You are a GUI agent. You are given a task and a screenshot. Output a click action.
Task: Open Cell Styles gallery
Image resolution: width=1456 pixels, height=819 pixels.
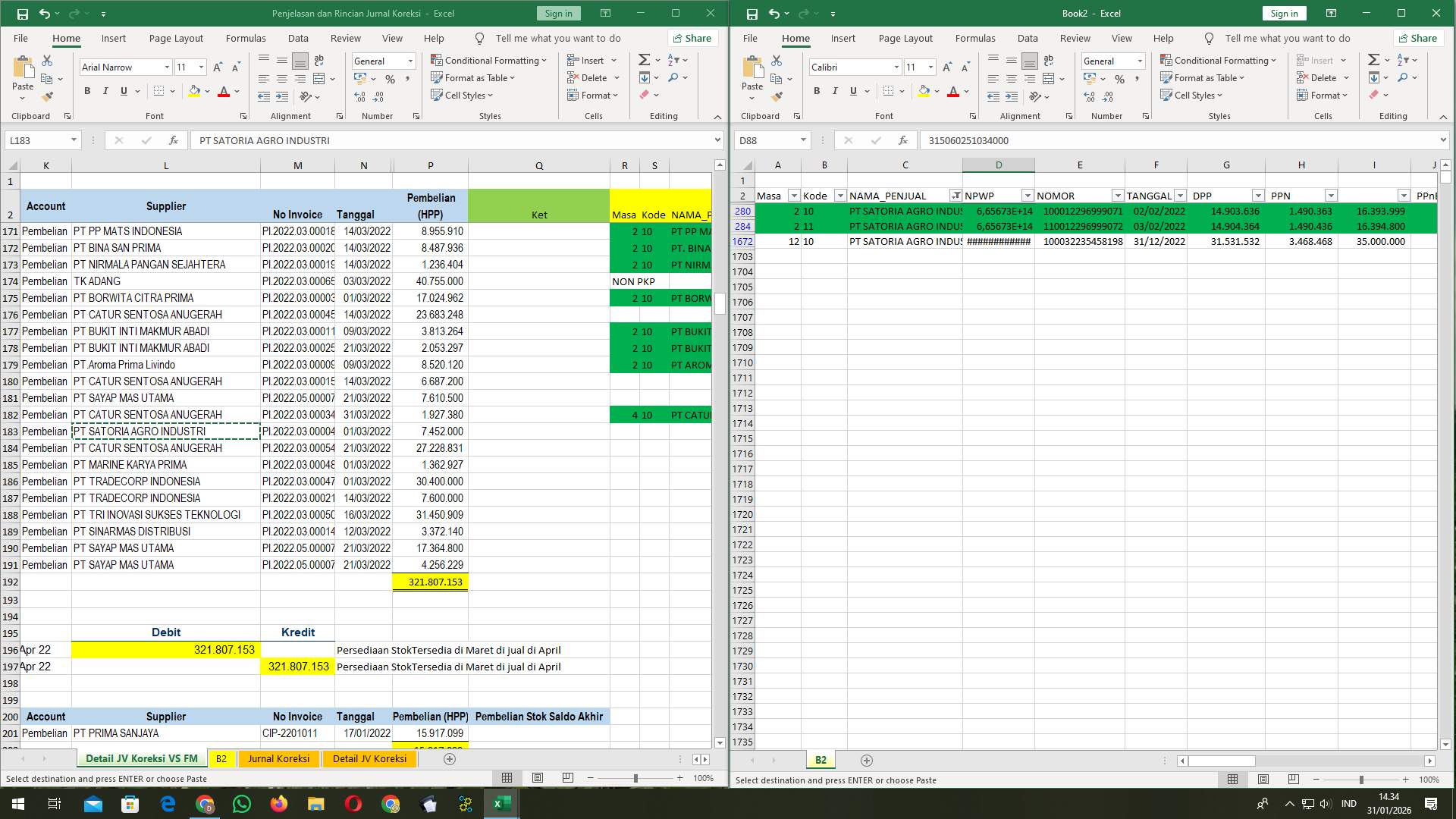tap(463, 96)
